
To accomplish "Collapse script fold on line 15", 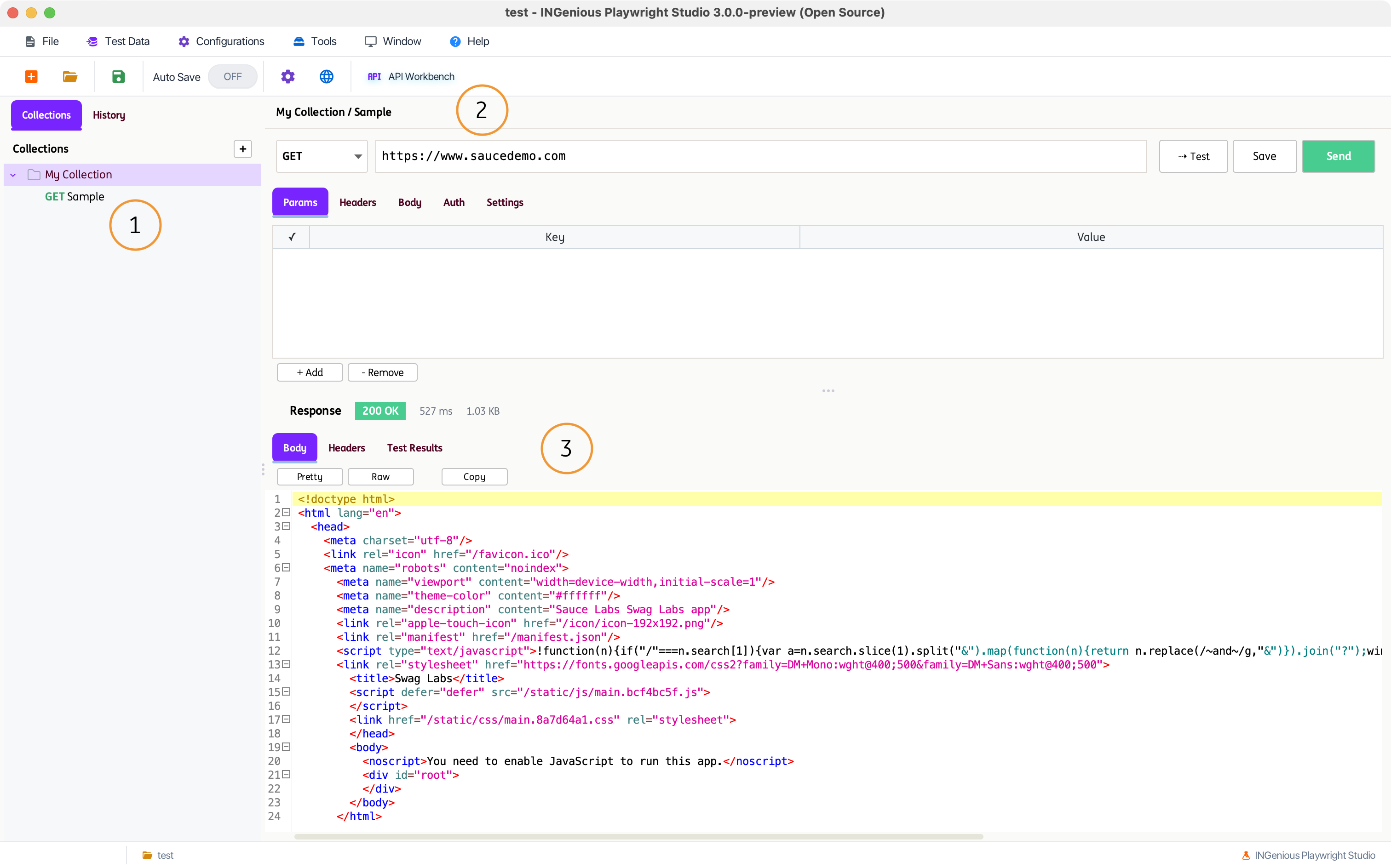I will (286, 692).
